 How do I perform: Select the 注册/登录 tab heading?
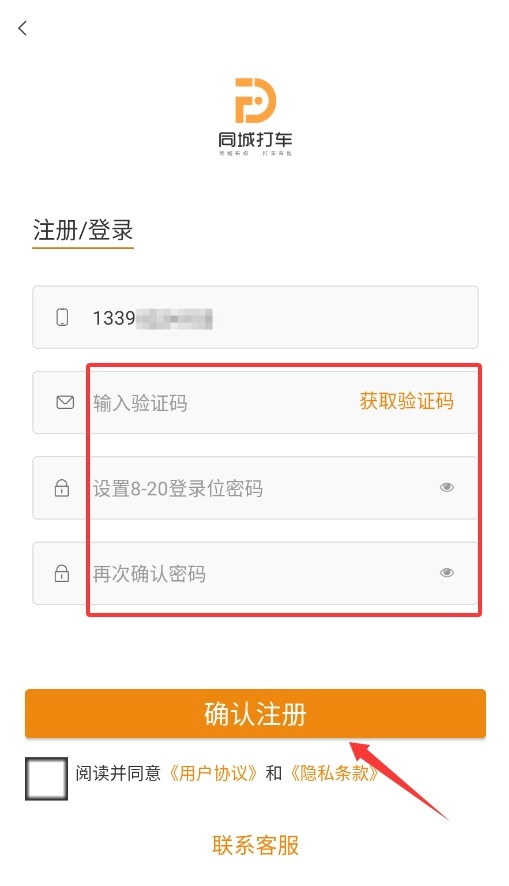click(x=83, y=231)
